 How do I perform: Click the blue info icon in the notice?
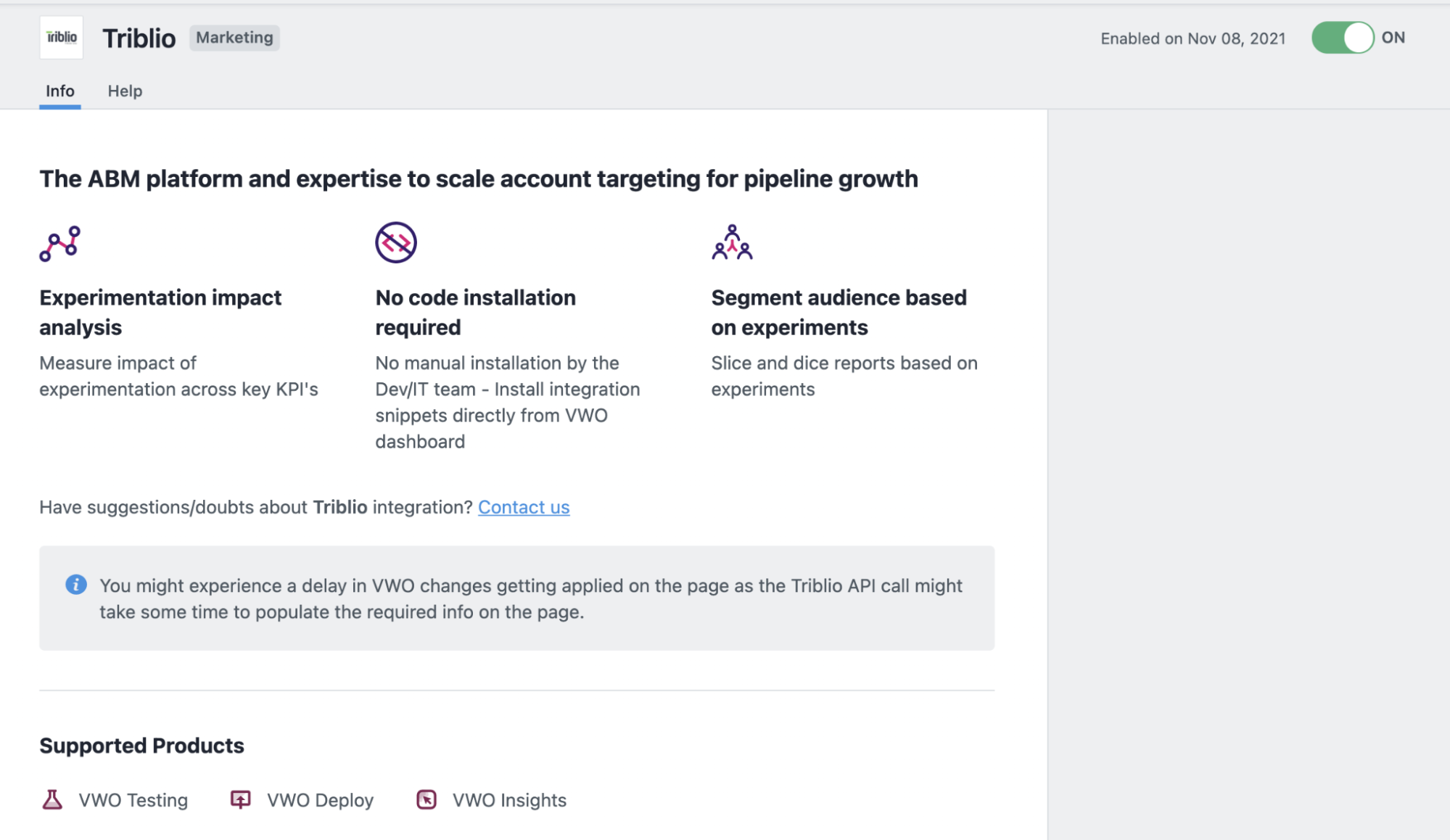click(76, 585)
